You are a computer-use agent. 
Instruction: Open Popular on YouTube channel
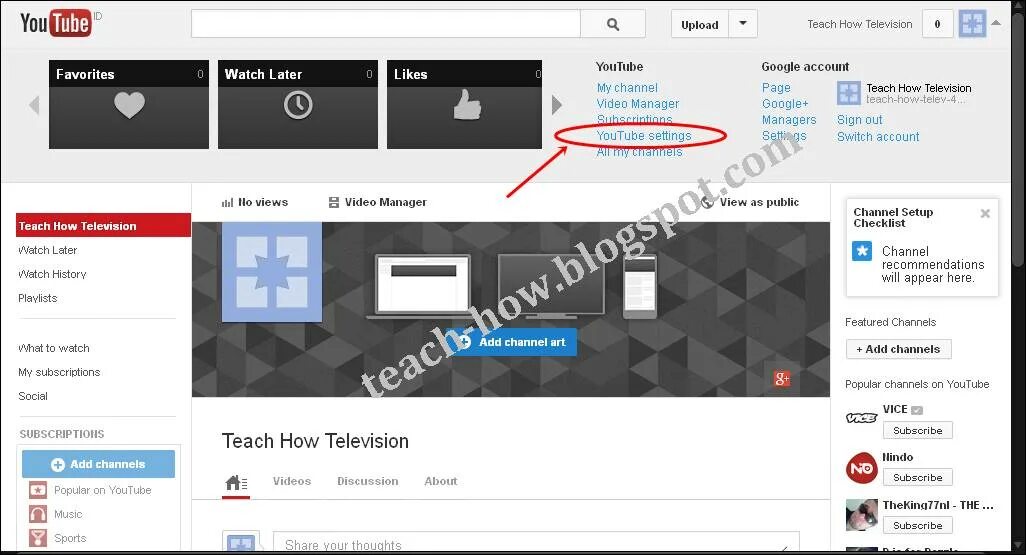pos(90,490)
